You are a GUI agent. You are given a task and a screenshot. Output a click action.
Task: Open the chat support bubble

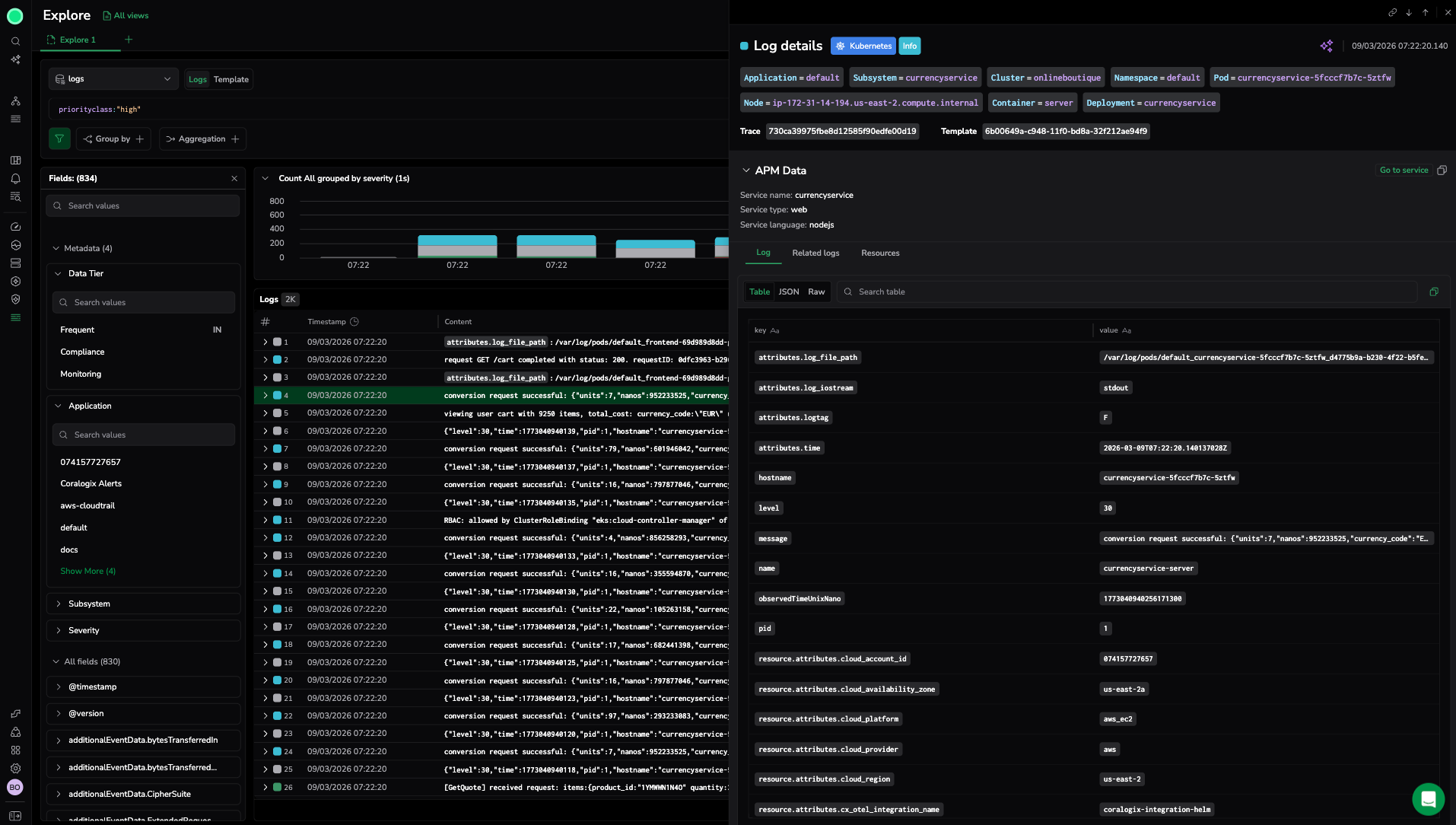(x=1428, y=799)
